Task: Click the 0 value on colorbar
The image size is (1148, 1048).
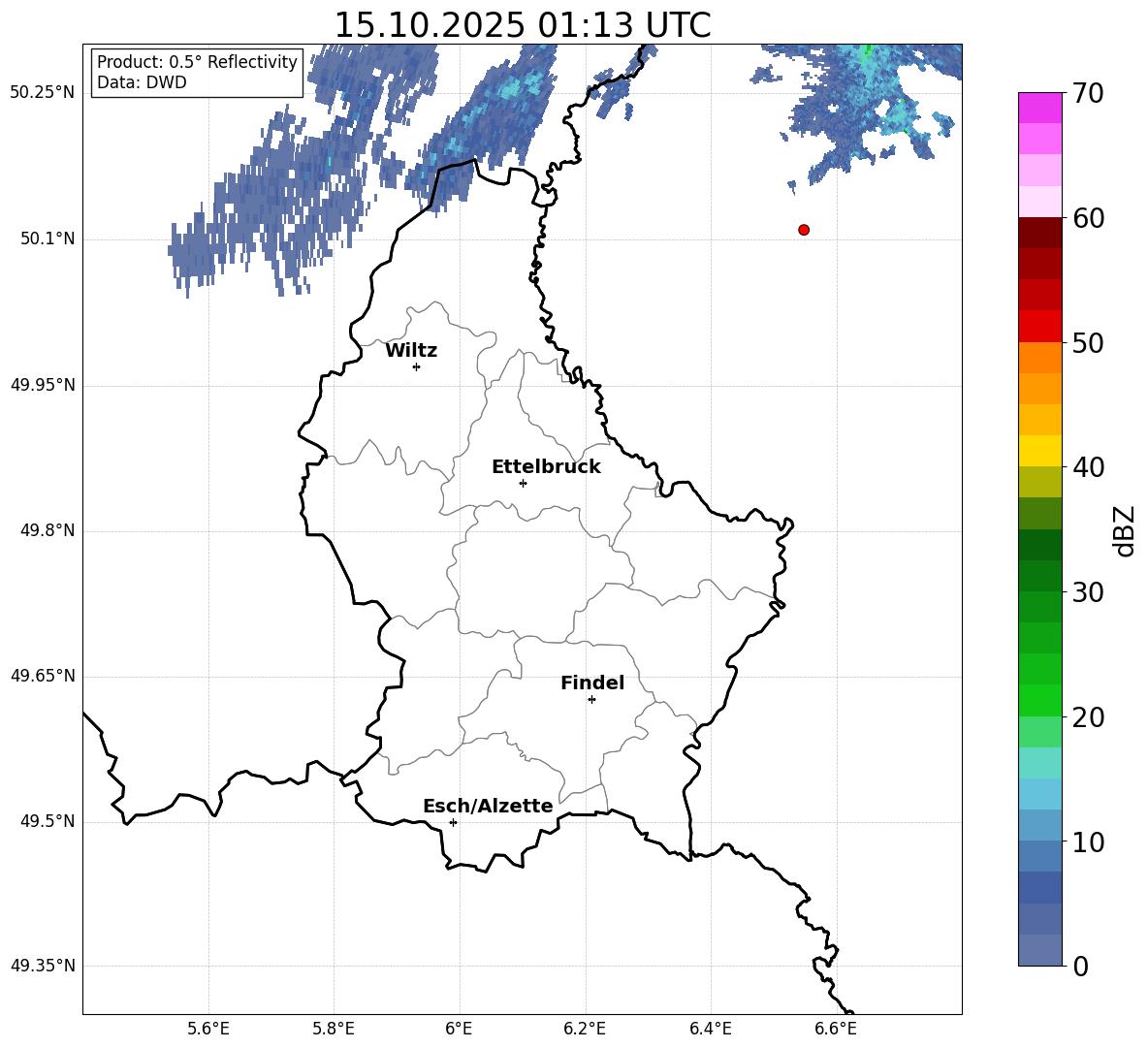Action: click(x=1081, y=966)
